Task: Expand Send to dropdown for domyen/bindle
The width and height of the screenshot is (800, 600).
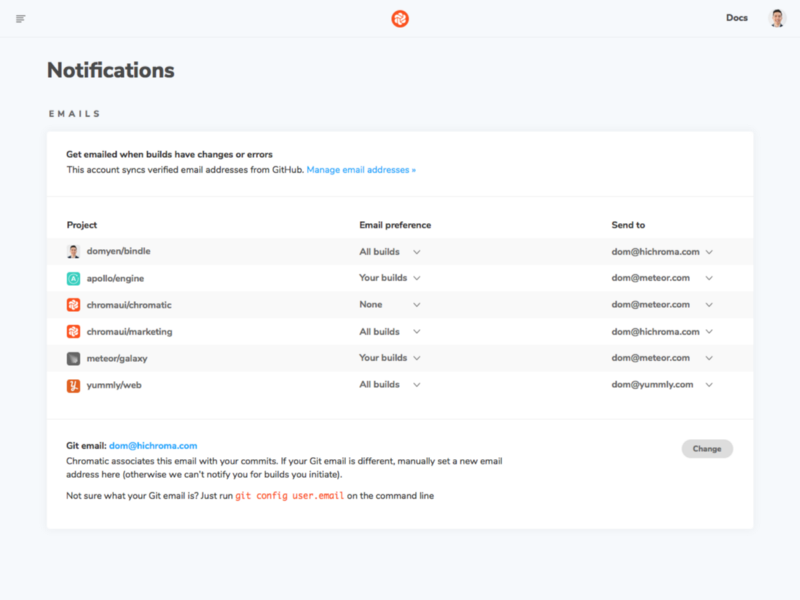Action: pos(662,252)
